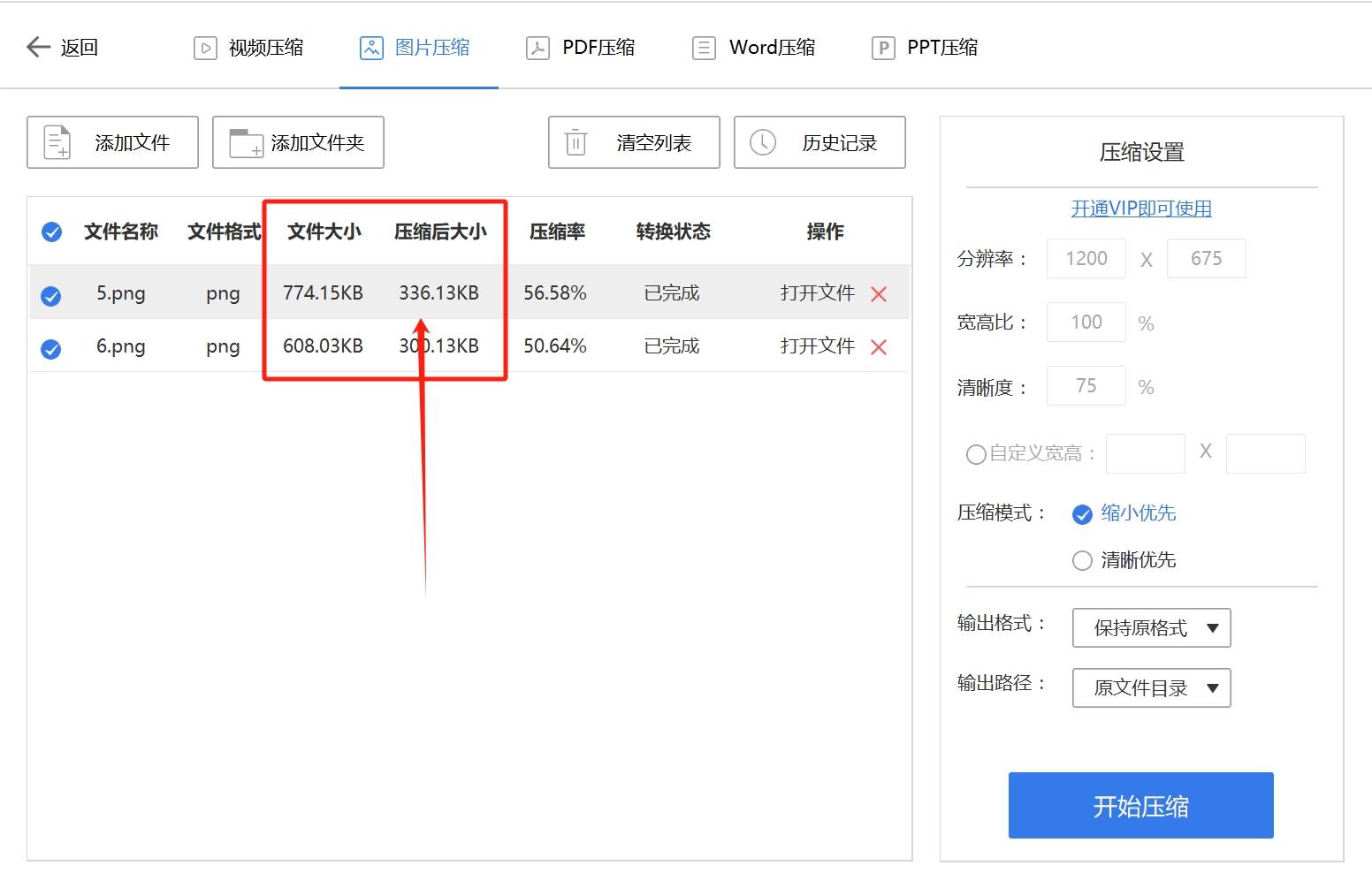Click the 压缩率 column header
The height and width of the screenshot is (888, 1372).
click(557, 231)
